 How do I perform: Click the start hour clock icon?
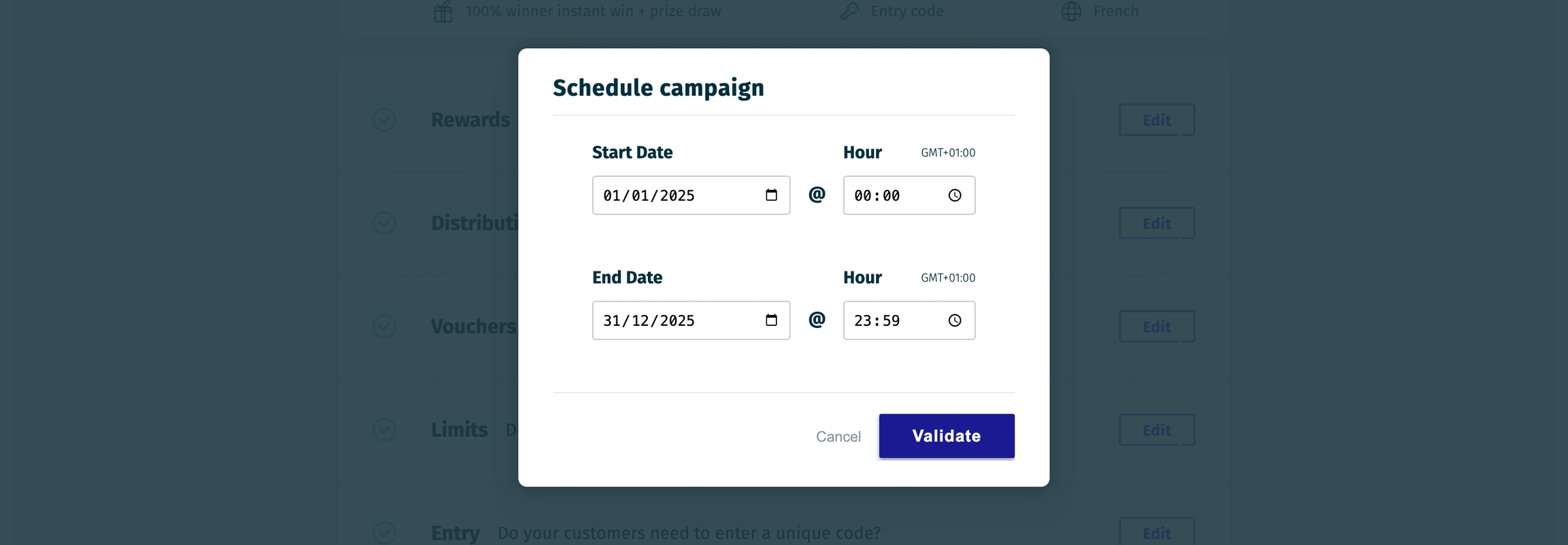tap(955, 195)
